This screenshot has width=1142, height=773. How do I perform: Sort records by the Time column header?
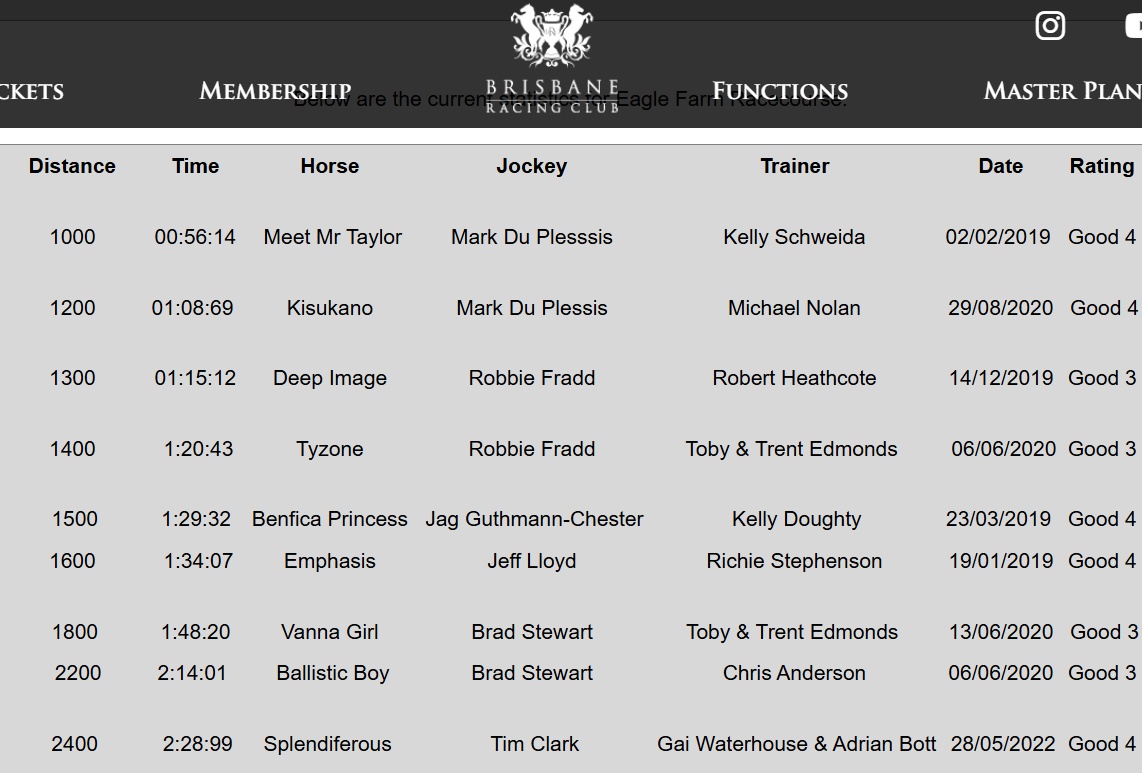194,166
